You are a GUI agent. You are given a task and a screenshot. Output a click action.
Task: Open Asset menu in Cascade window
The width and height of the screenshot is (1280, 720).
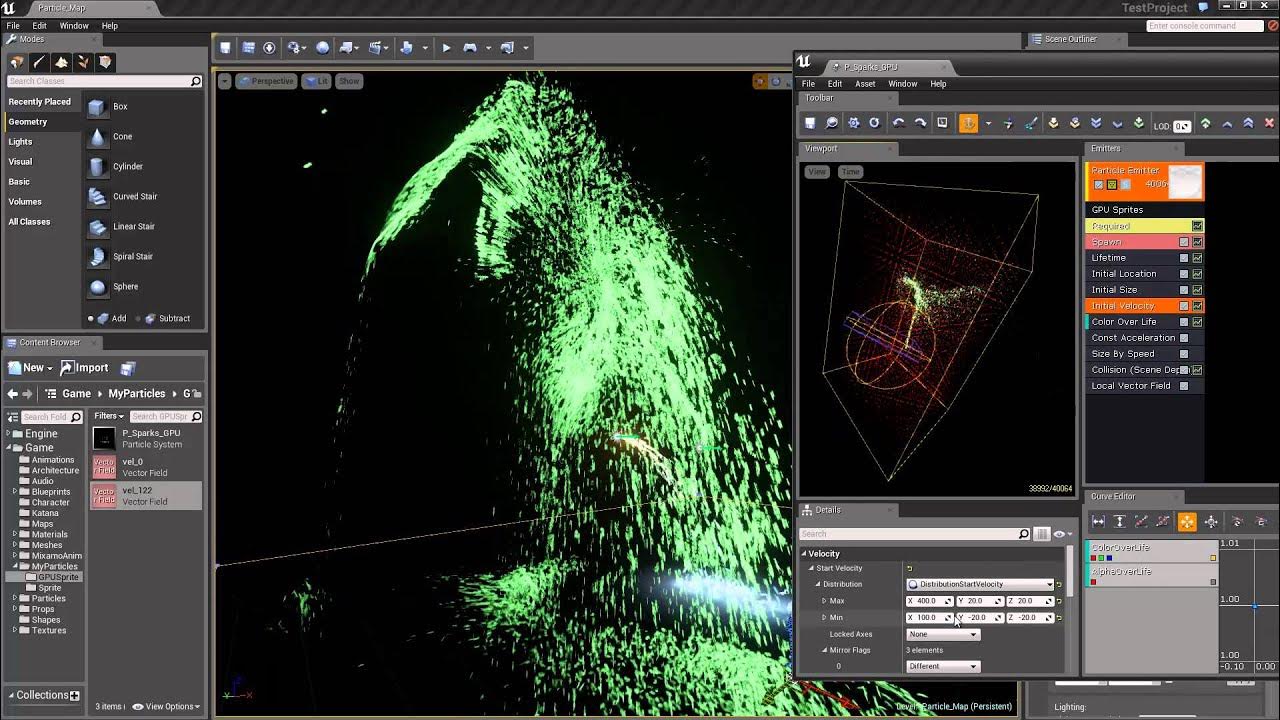(865, 84)
